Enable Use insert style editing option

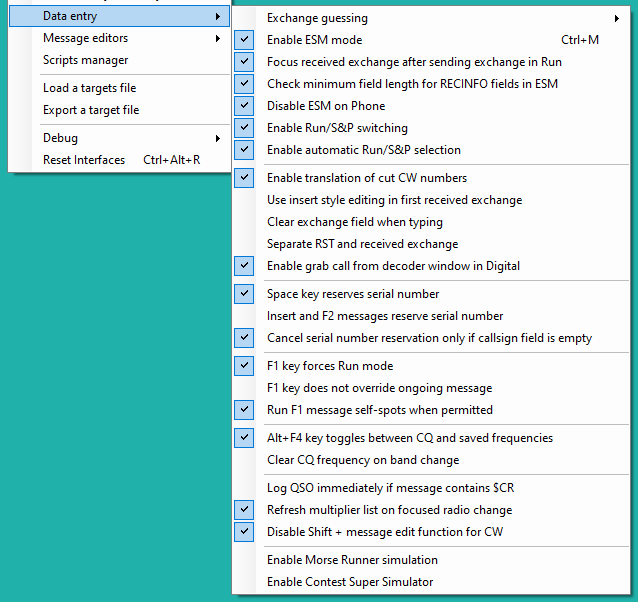coord(431,200)
